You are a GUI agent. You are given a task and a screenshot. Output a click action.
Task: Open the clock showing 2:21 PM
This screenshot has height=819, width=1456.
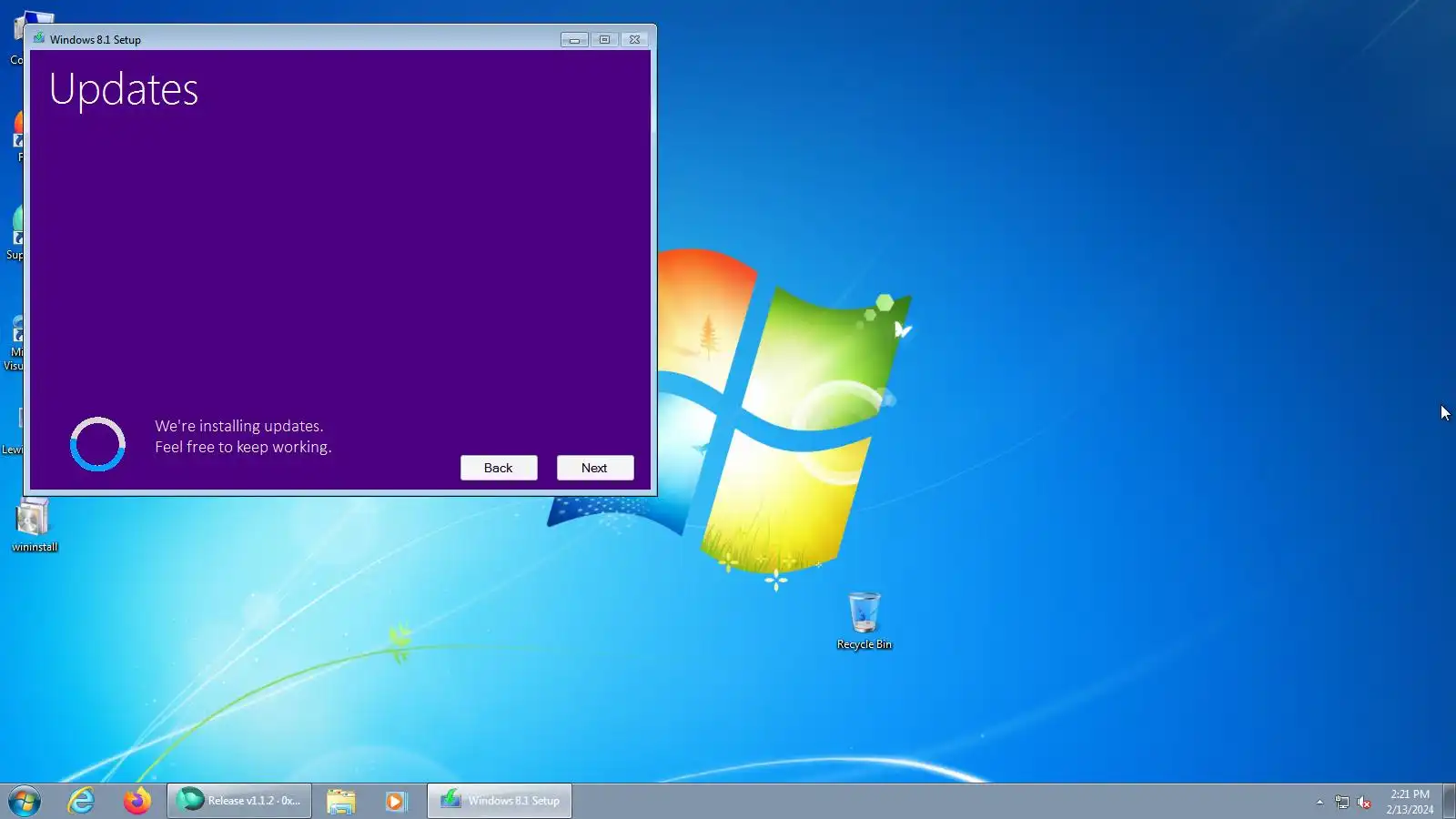click(x=1410, y=802)
